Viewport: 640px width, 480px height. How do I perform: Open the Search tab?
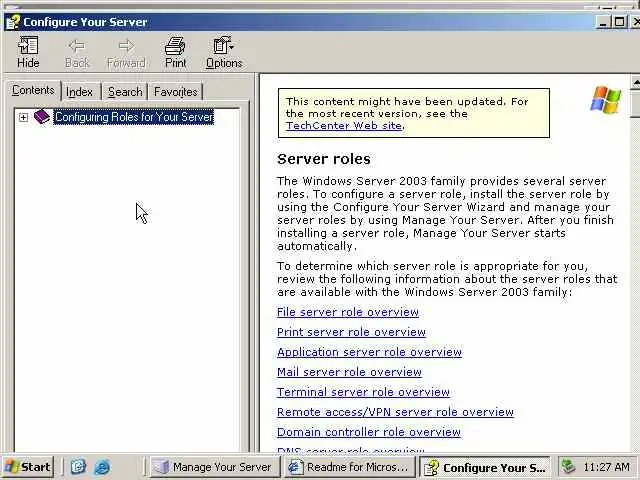(x=125, y=92)
